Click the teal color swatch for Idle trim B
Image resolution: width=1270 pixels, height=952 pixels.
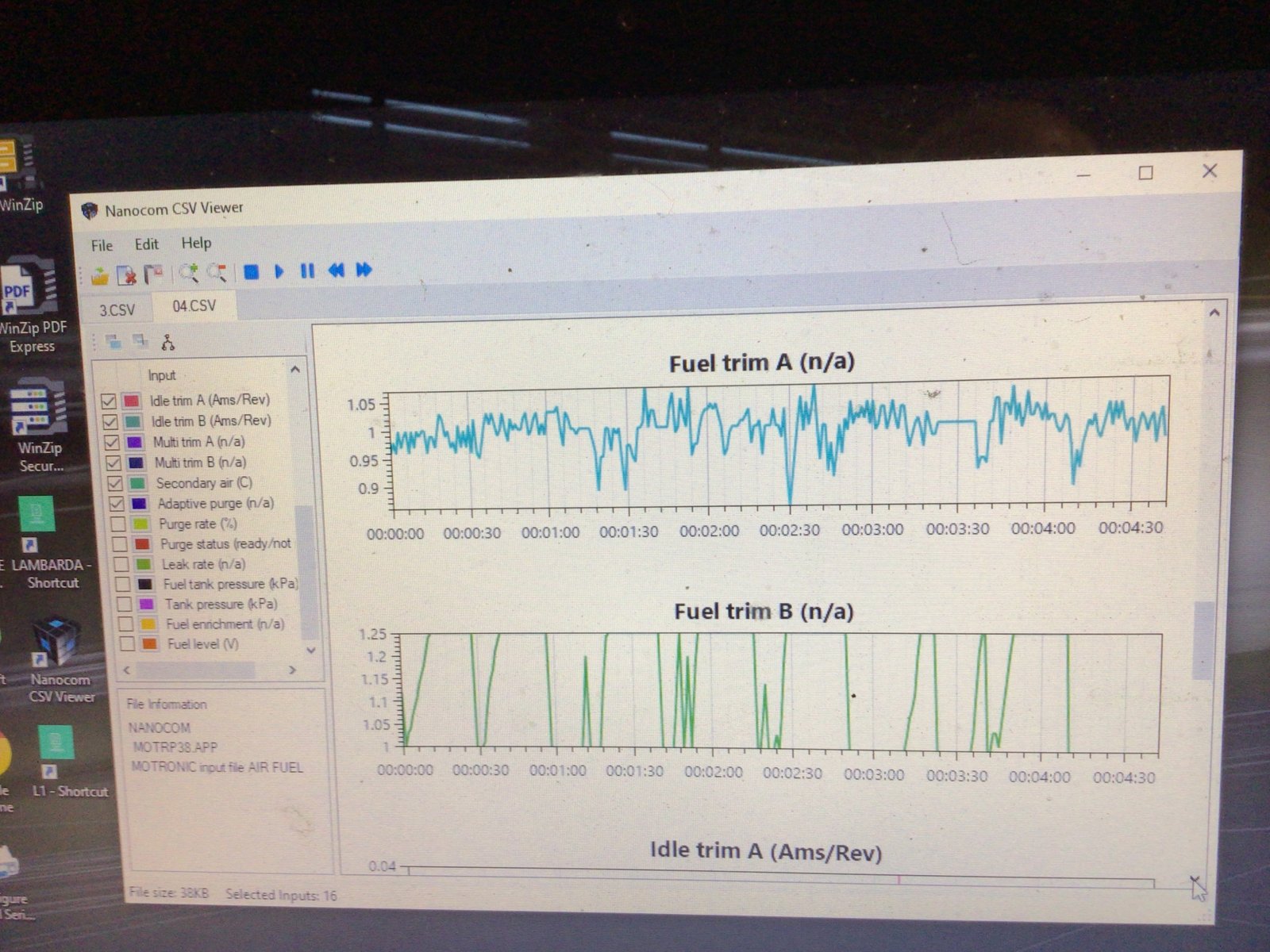coord(133,421)
